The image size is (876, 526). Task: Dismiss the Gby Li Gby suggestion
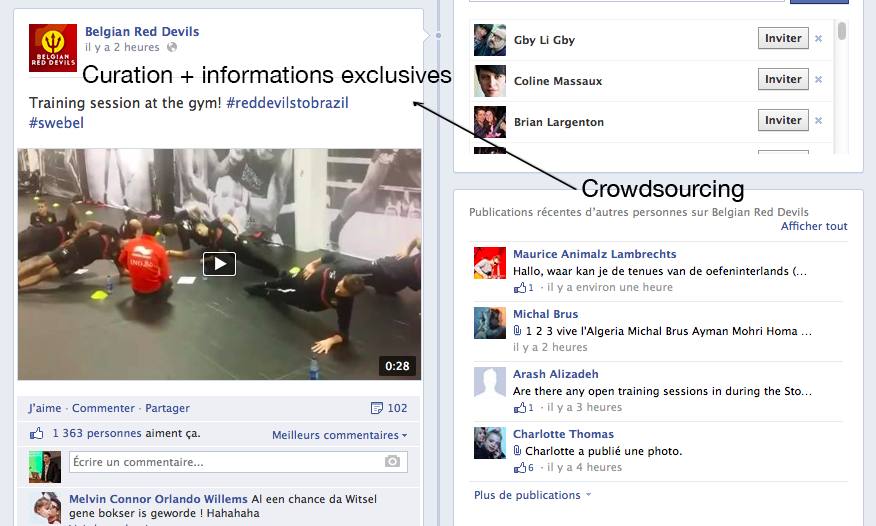818,39
